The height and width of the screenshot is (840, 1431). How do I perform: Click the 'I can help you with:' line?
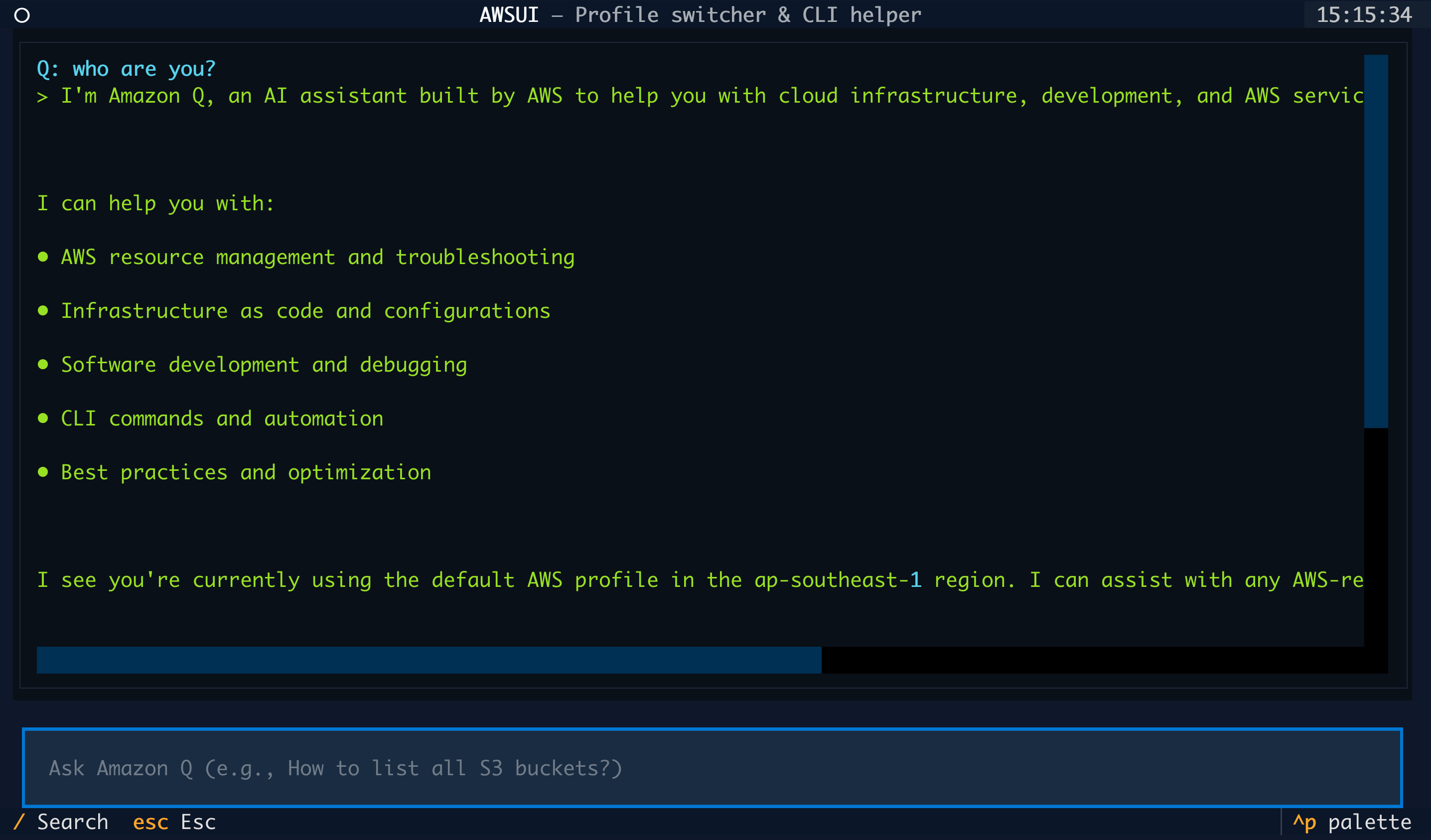coord(155,203)
